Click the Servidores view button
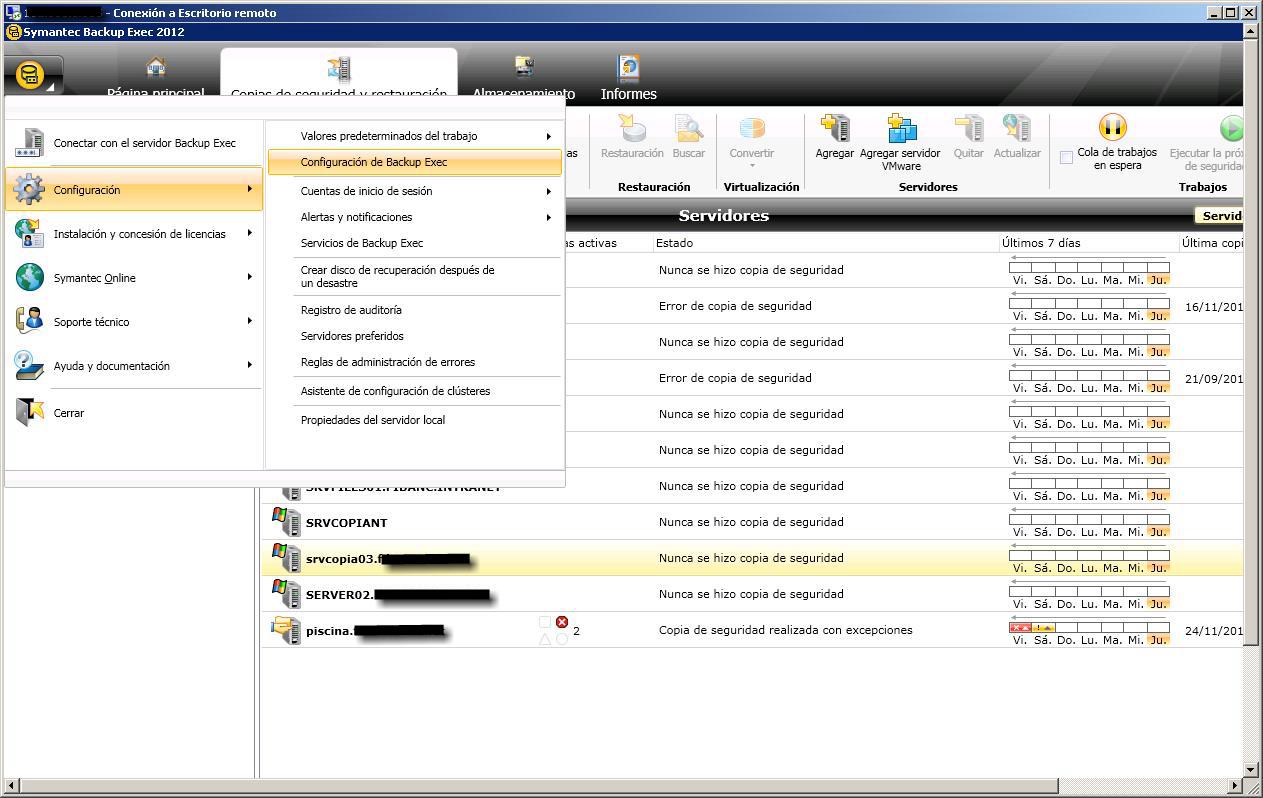This screenshot has width=1263, height=798. click(1220, 216)
